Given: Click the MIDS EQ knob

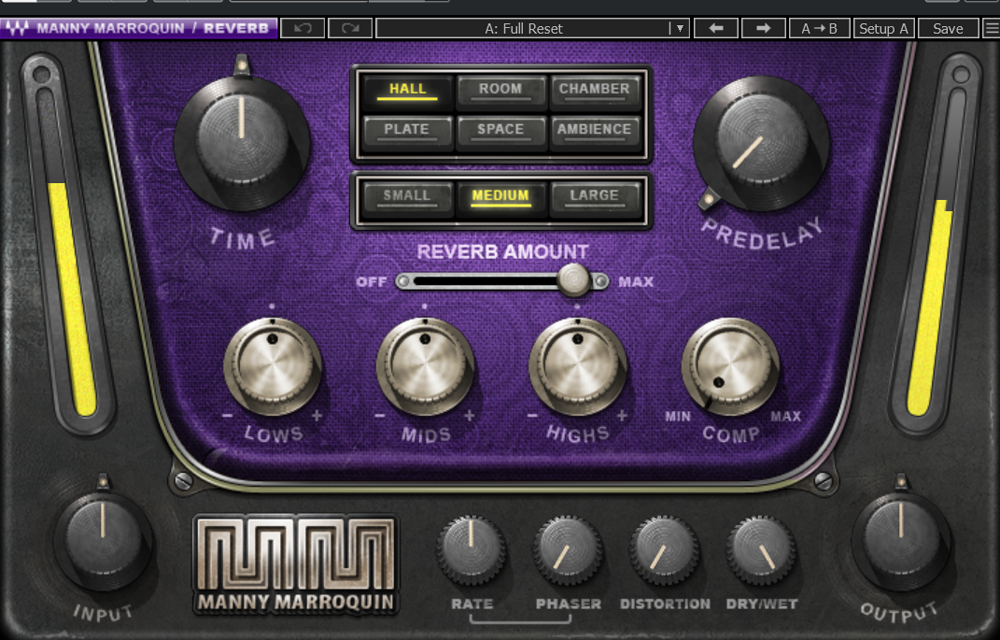Looking at the screenshot, I should click(425, 366).
